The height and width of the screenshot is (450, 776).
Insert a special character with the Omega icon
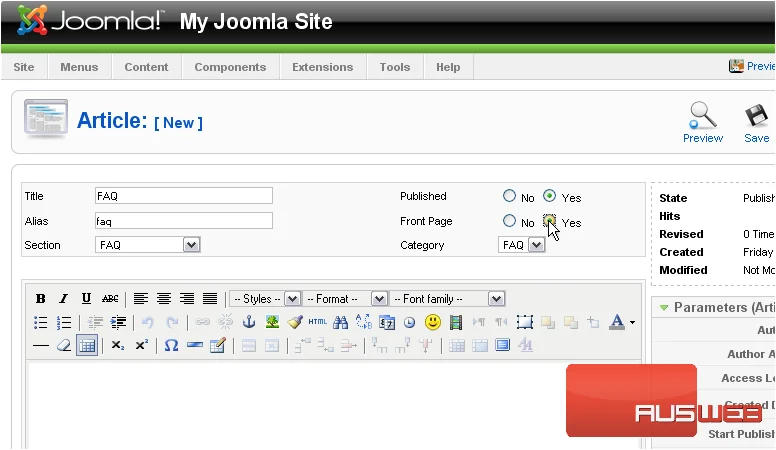pyautogui.click(x=171, y=346)
